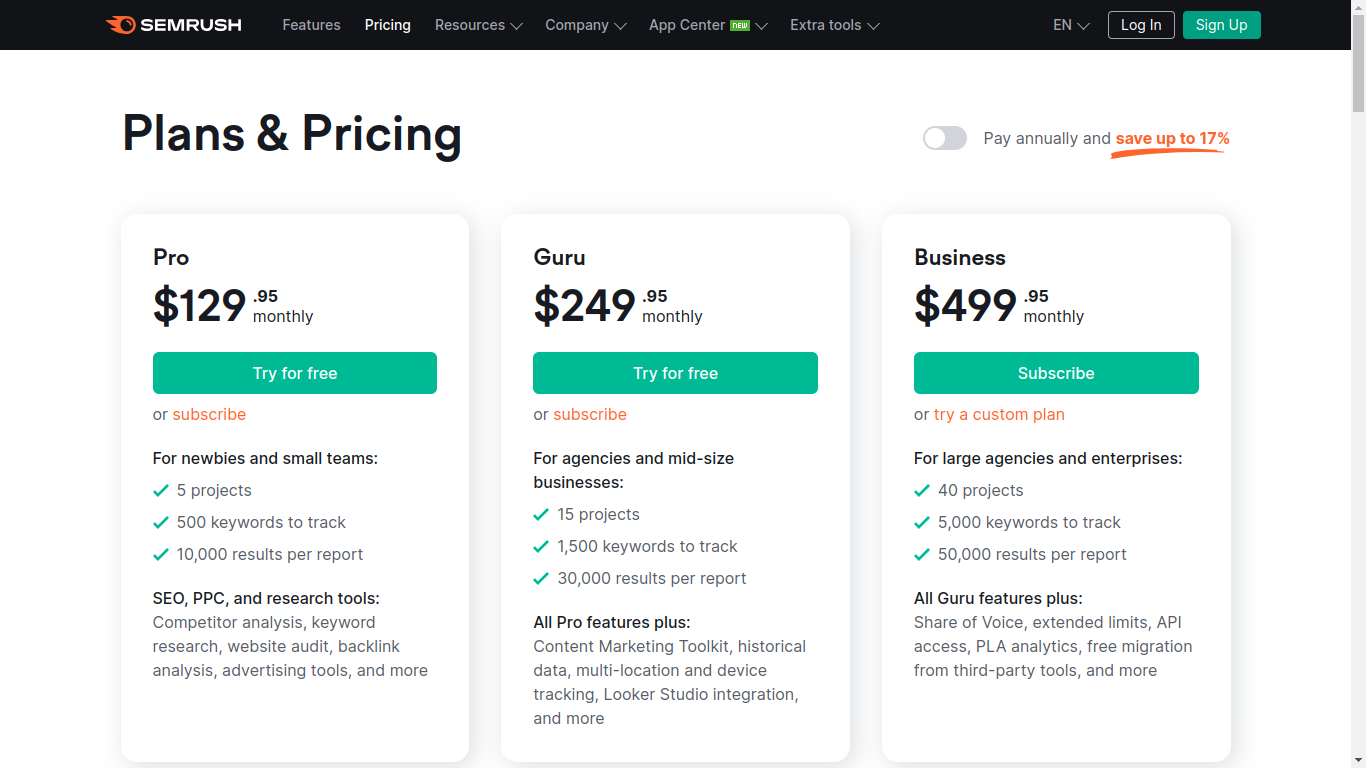Click the '40 projects' text
1366x768 pixels.
coord(981,490)
